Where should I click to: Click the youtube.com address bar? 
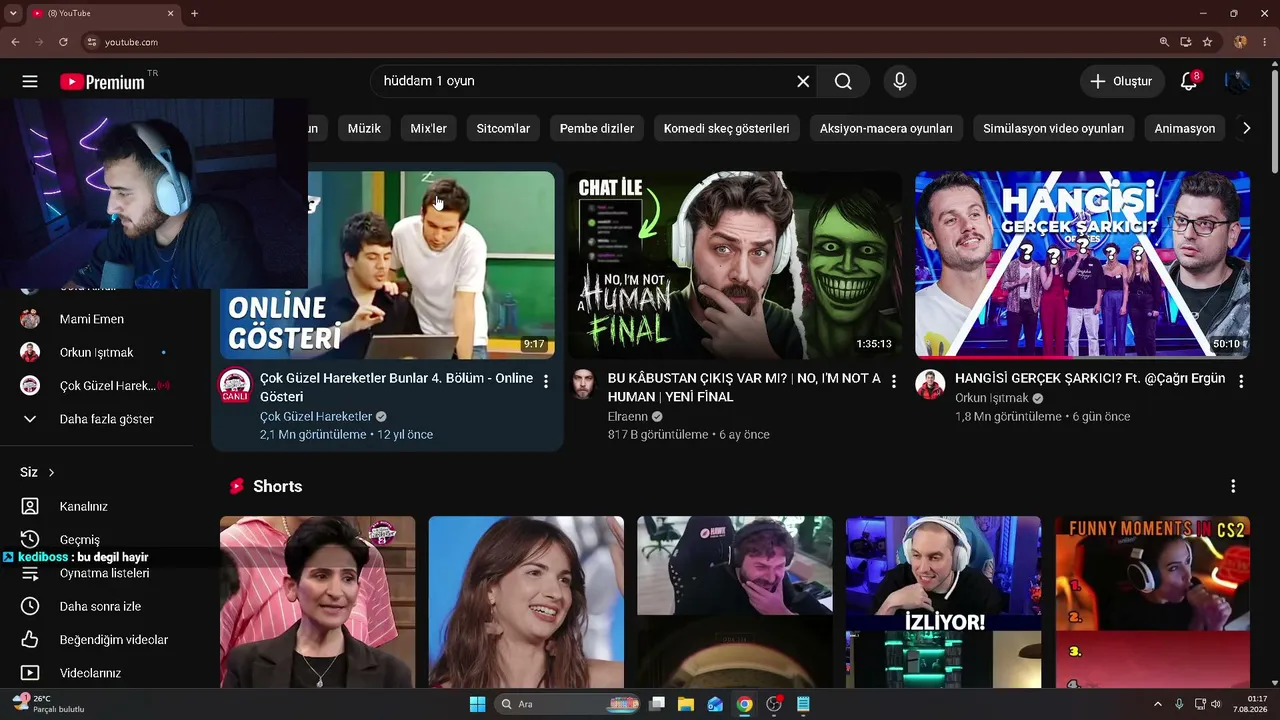tap(620, 42)
